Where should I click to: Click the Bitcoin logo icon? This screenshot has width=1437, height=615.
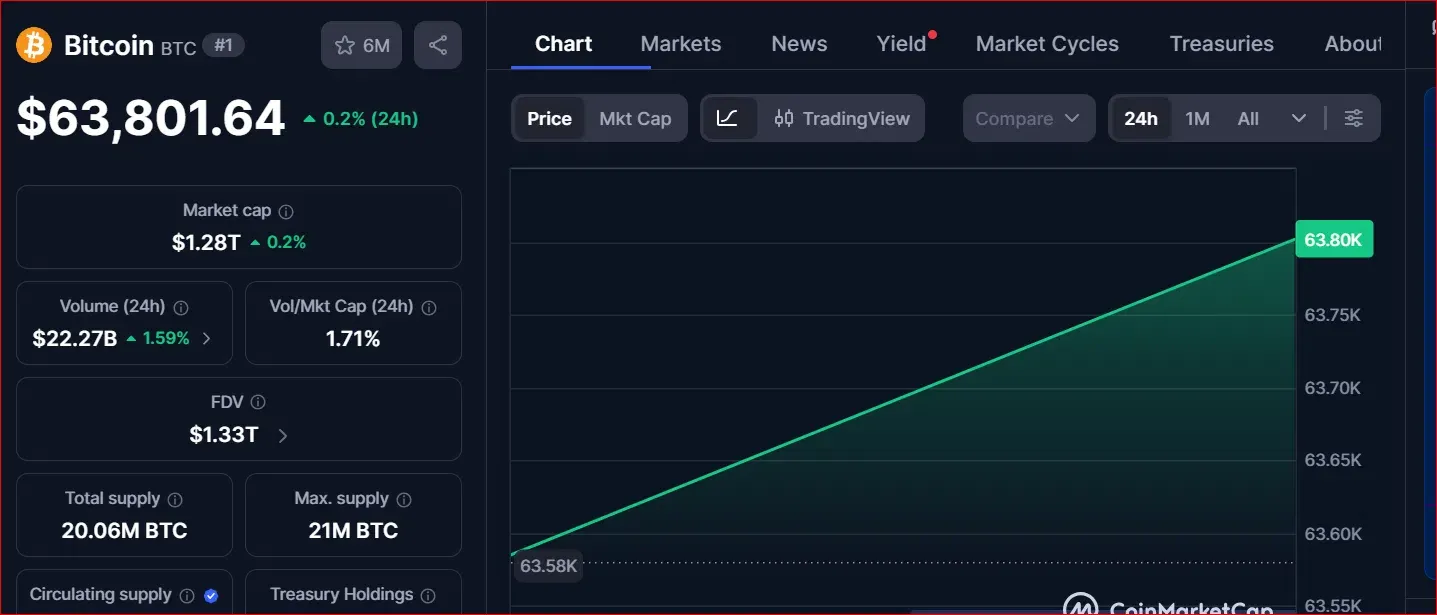pos(34,45)
